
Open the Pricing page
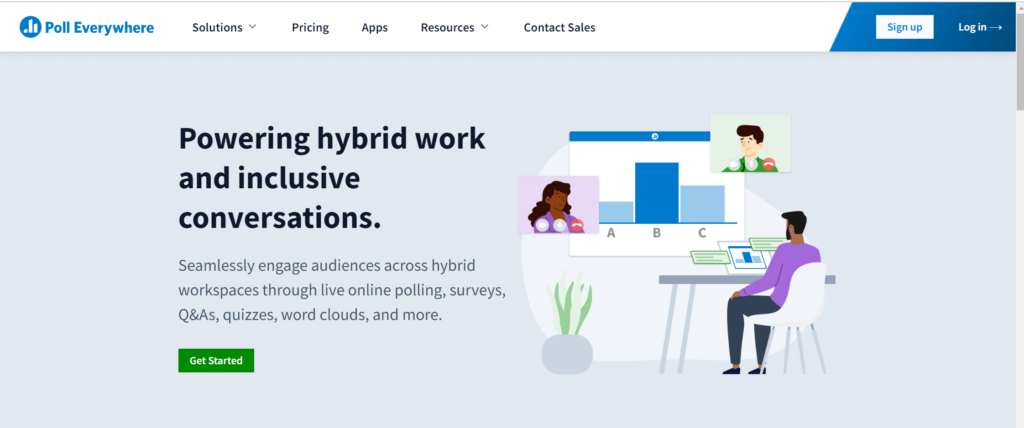(x=310, y=27)
